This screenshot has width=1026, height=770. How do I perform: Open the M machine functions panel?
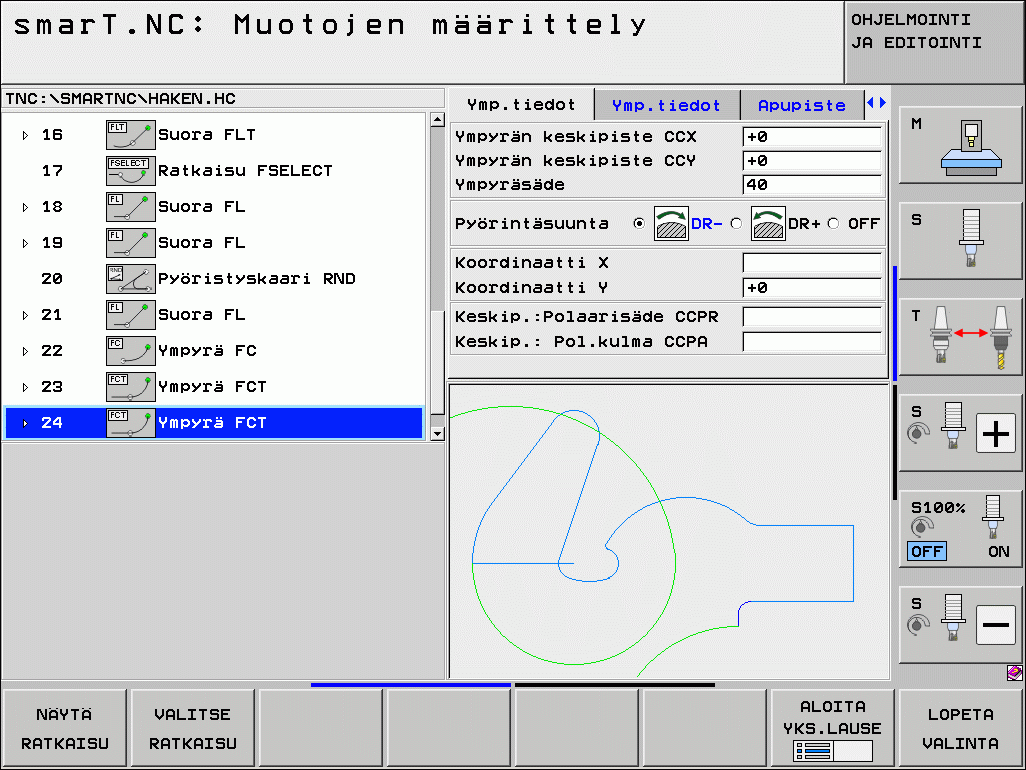click(x=961, y=145)
